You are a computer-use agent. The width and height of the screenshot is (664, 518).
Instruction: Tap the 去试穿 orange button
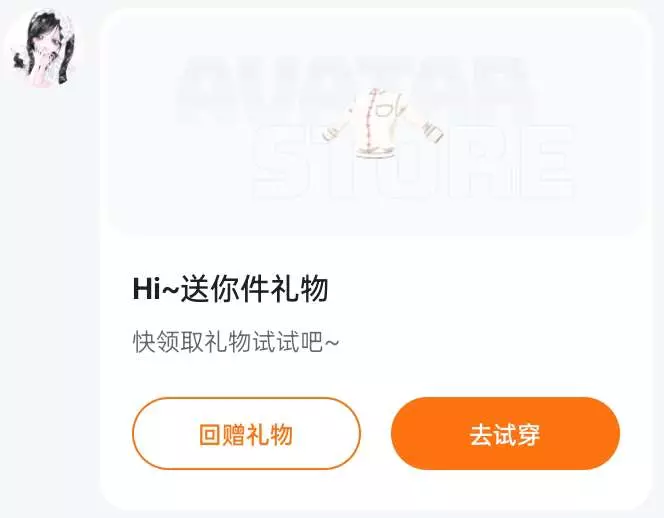505,433
